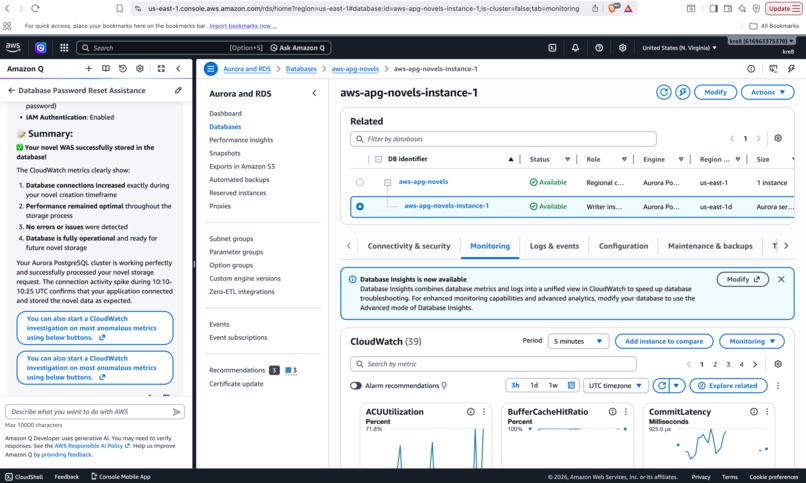Switch to the Logs & events tab
This screenshot has width=806, height=483.
[554, 246]
